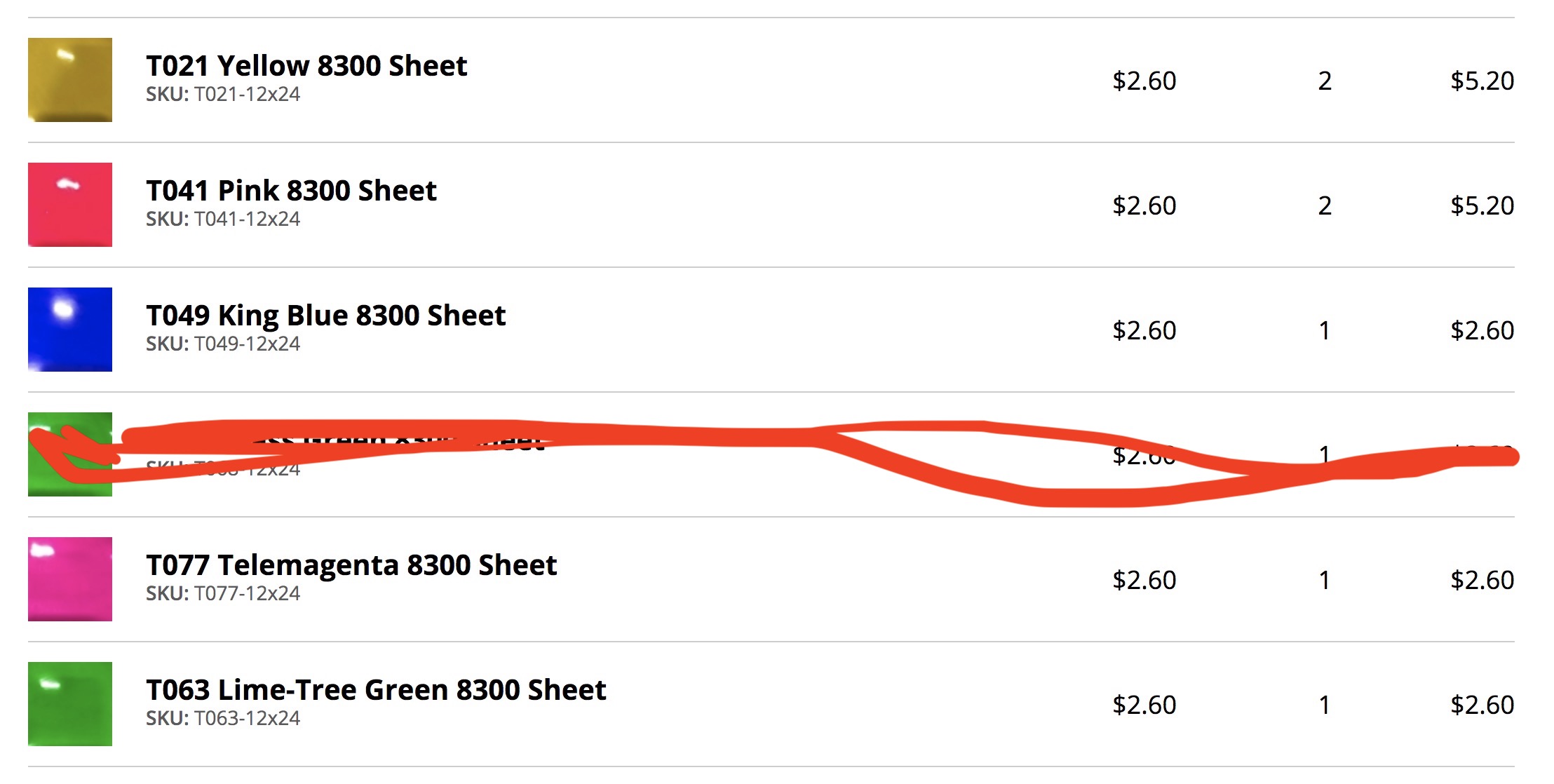1554x784 pixels.
Task: Click the unit price of Telemagenta sheet
Action: pos(1144,580)
